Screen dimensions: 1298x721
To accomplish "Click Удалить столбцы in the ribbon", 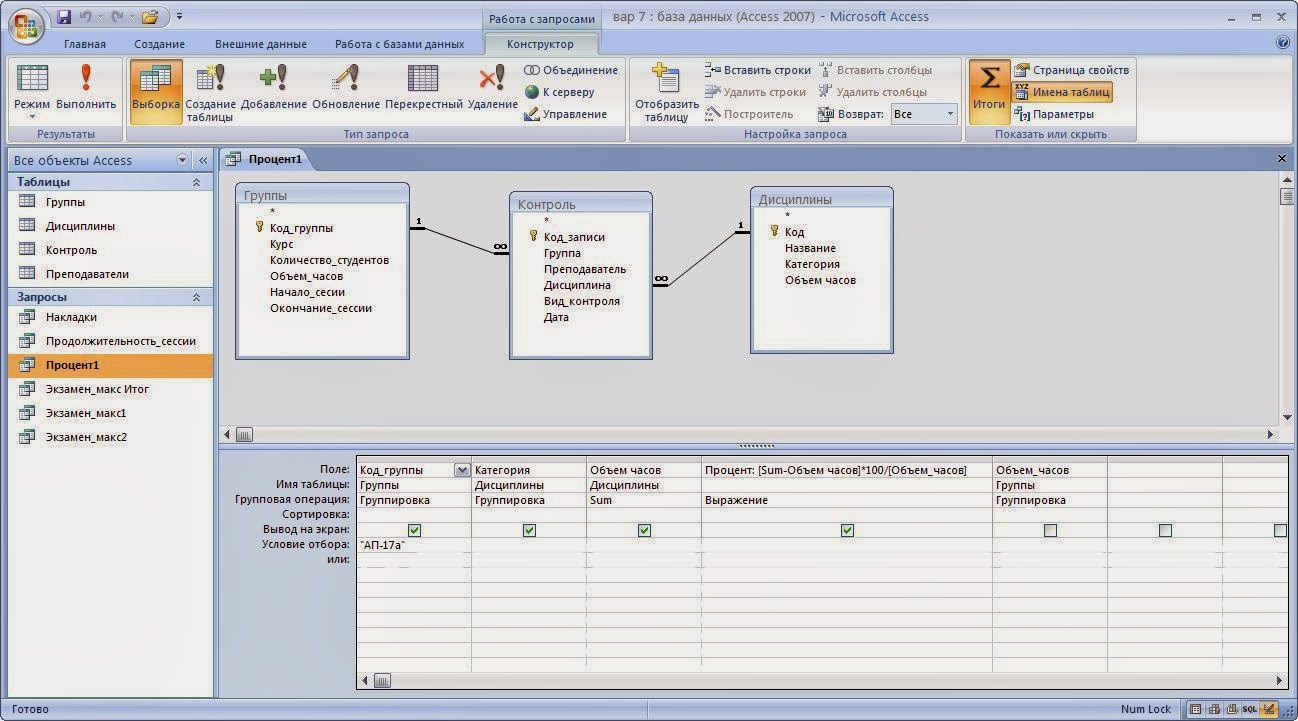I will (873, 92).
